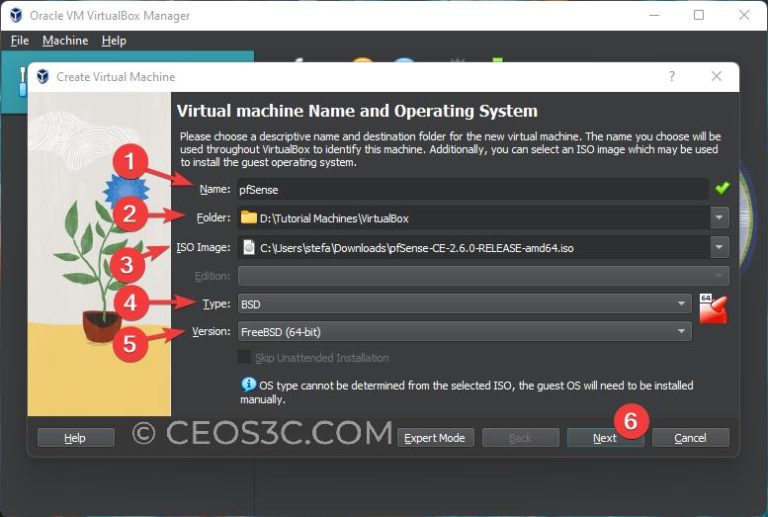Open the Version dropdown showing FreeBSD (64-bit)

pyautogui.click(x=464, y=332)
